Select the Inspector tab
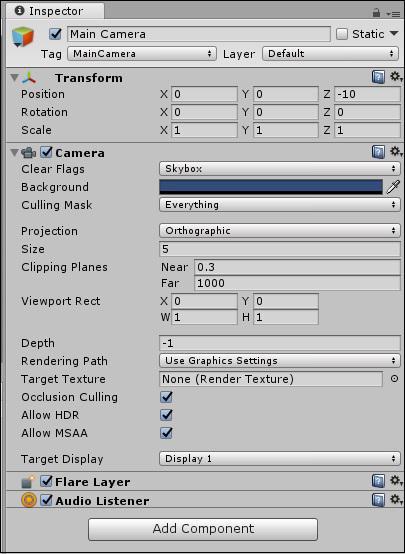Viewport: 405px width, 554px height. (55, 11)
